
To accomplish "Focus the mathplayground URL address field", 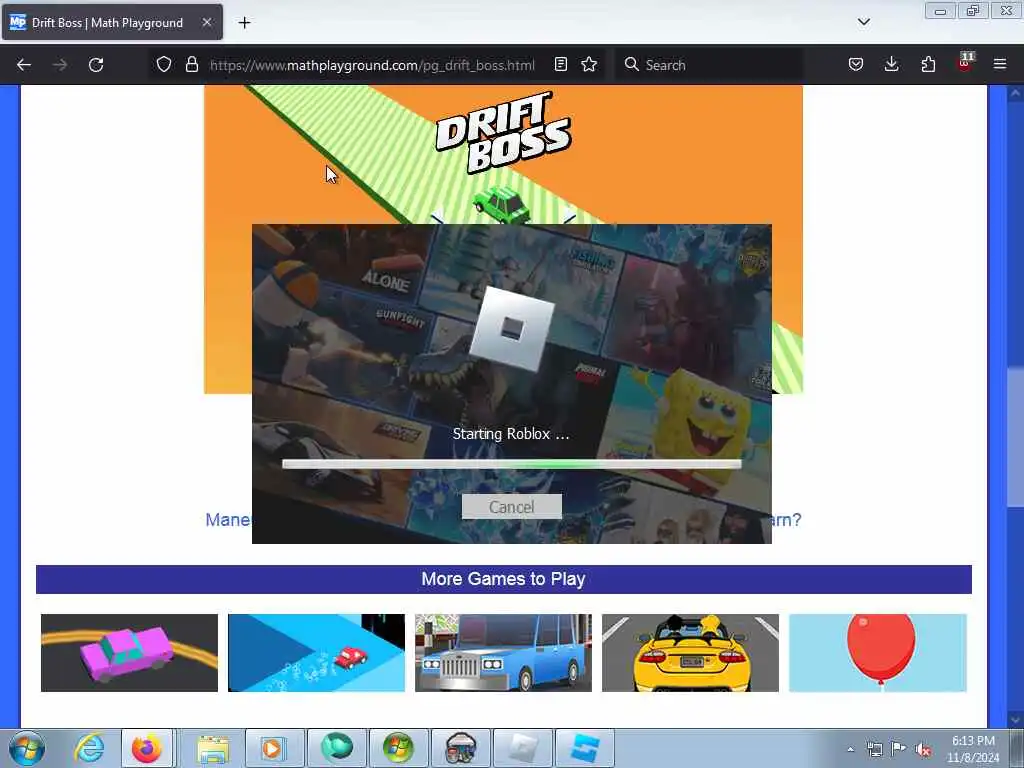I will tap(372, 65).
